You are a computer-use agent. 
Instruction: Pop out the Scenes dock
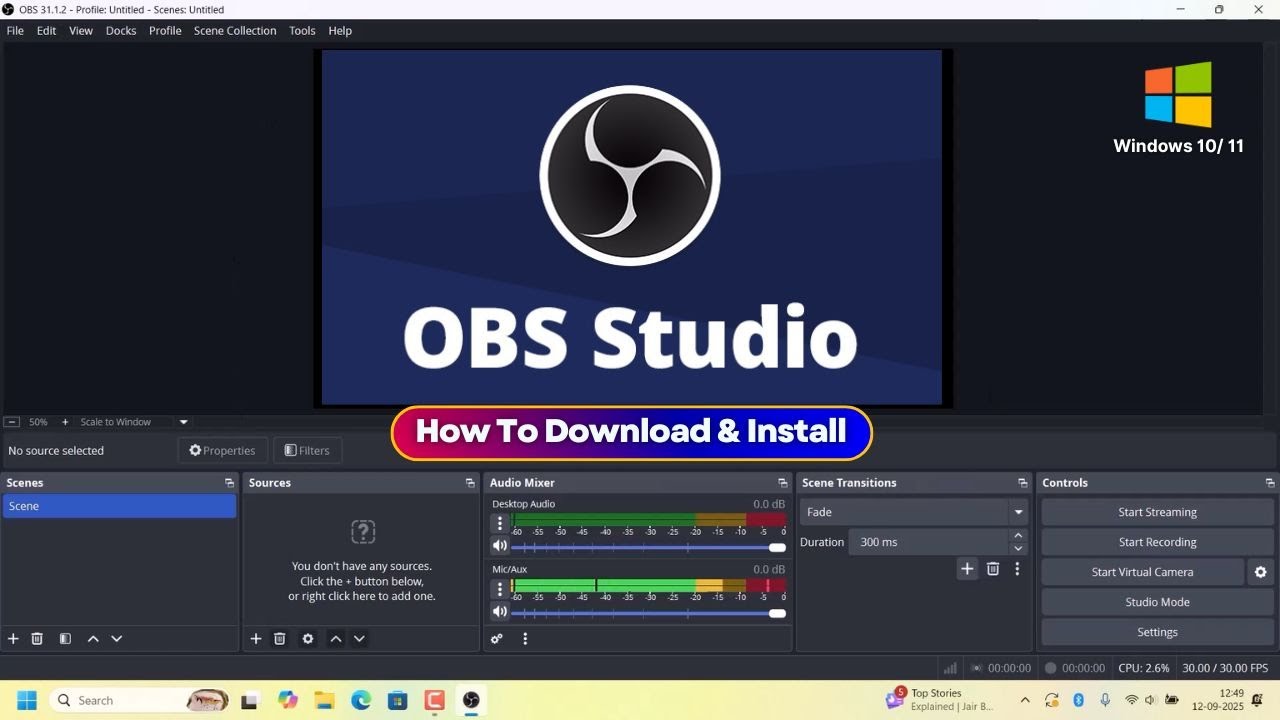pyautogui.click(x=229, y=483)
